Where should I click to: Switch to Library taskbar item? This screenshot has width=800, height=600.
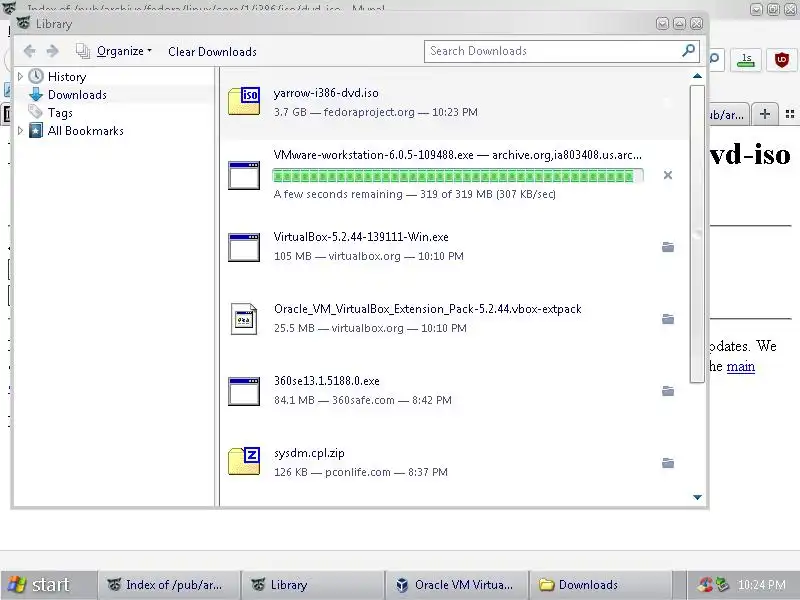(312, 585)
